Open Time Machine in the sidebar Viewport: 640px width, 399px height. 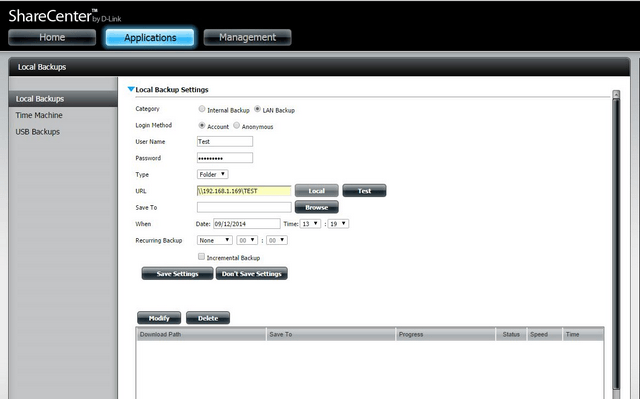(39, 115)
